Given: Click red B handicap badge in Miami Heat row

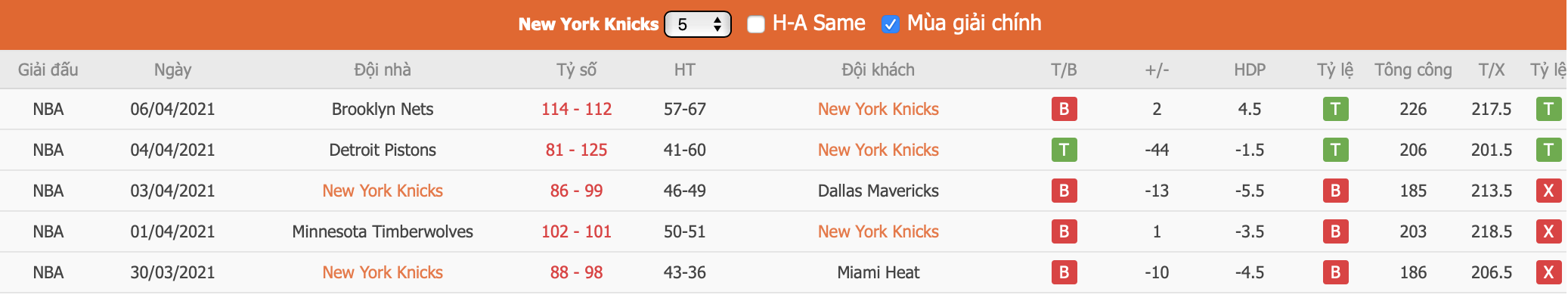Looking at the screenshot, I should click(x=1335, y=272).
